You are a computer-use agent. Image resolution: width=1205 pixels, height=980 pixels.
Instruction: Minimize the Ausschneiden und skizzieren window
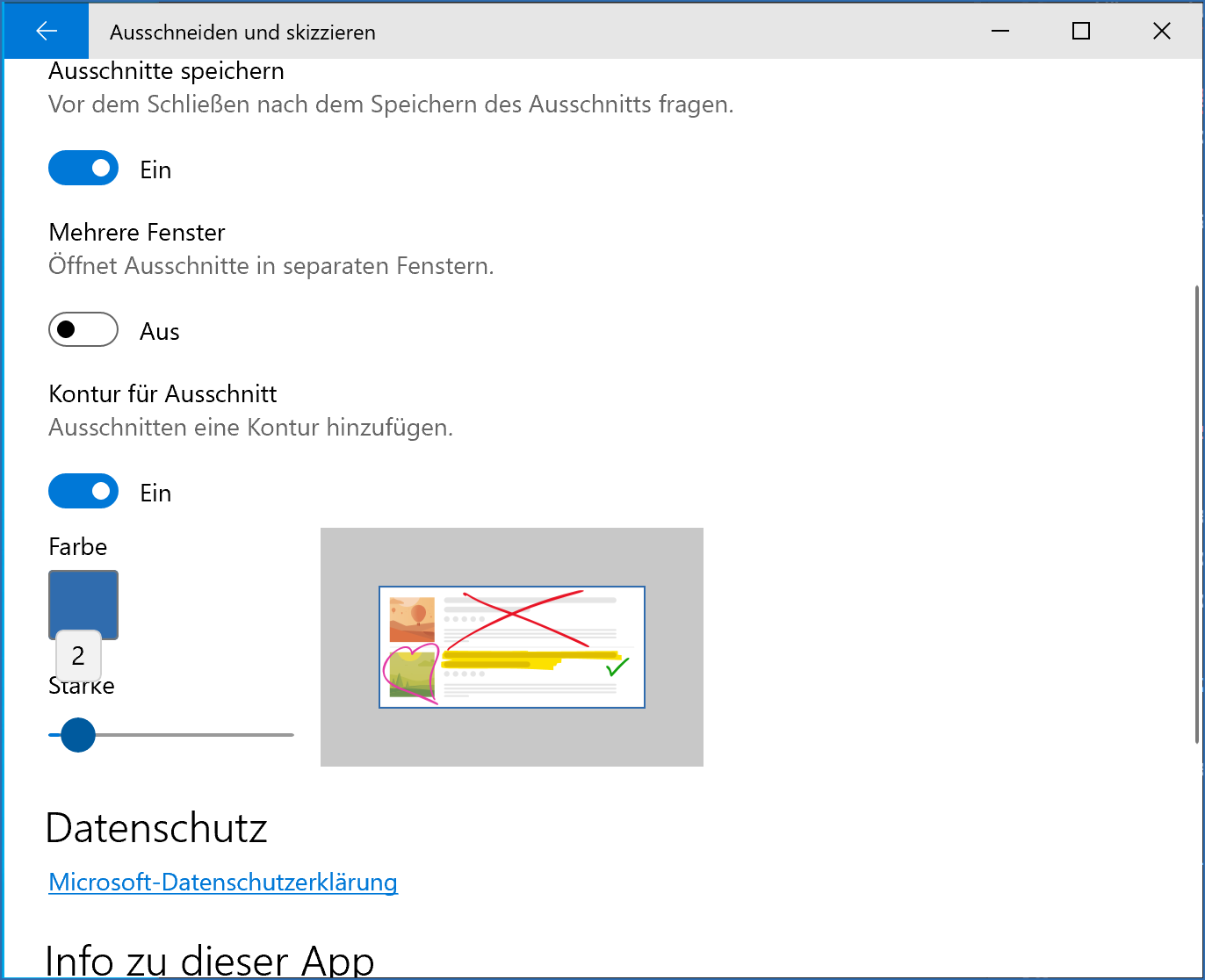tap(1000, 31)
